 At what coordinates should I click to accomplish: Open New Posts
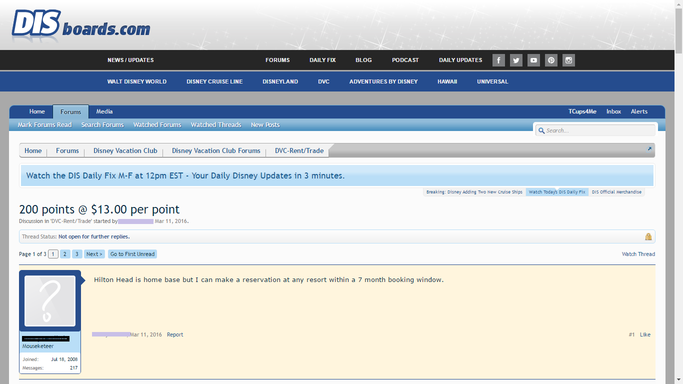tap(265, 125)
